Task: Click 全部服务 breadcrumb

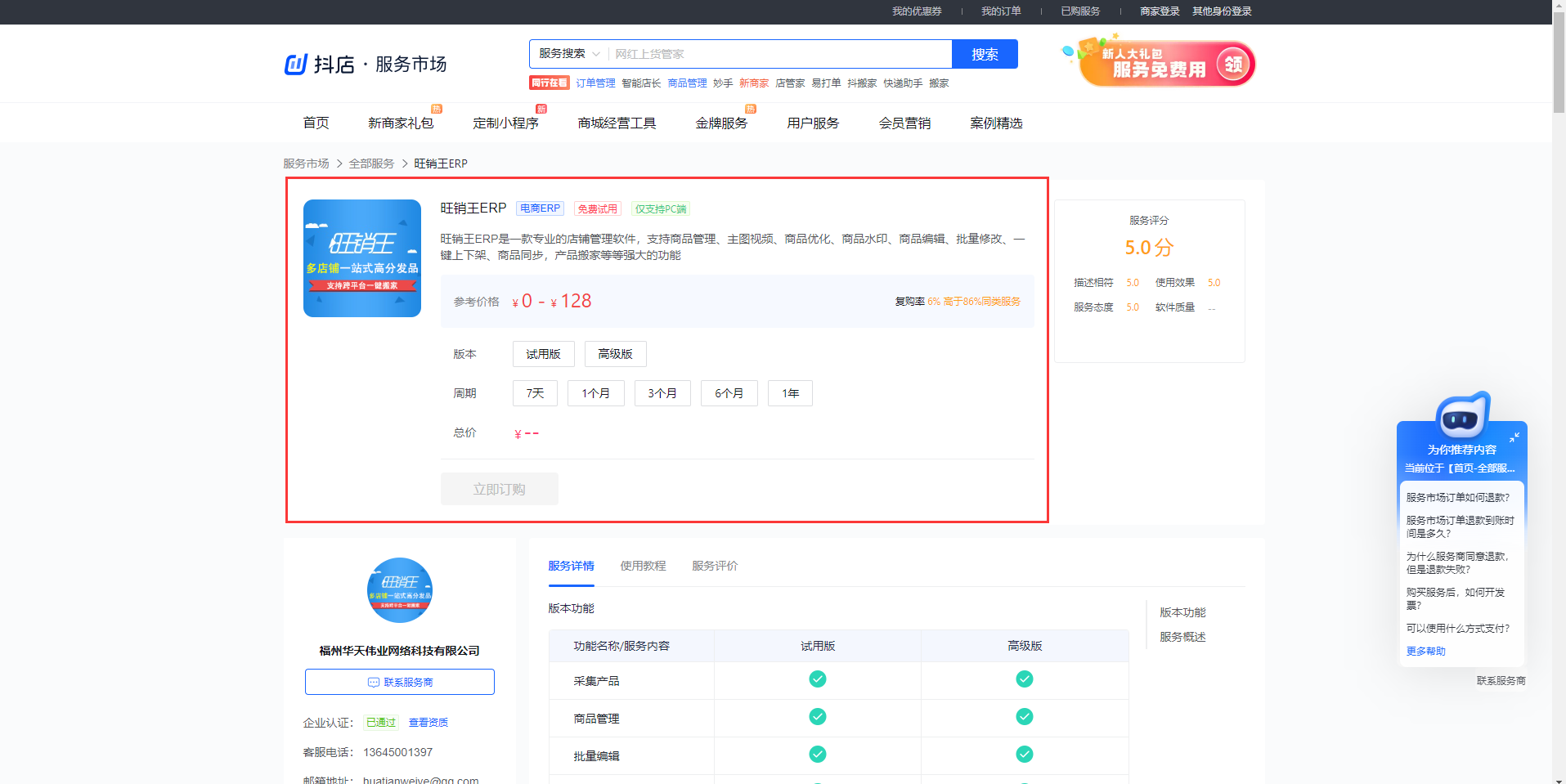Action: point(371,164)
